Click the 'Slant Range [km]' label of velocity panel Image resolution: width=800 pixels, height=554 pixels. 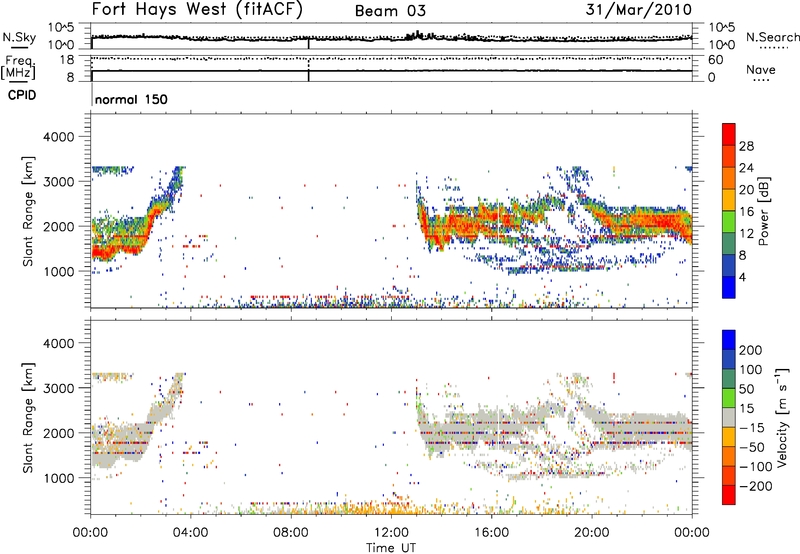point(28,417)
